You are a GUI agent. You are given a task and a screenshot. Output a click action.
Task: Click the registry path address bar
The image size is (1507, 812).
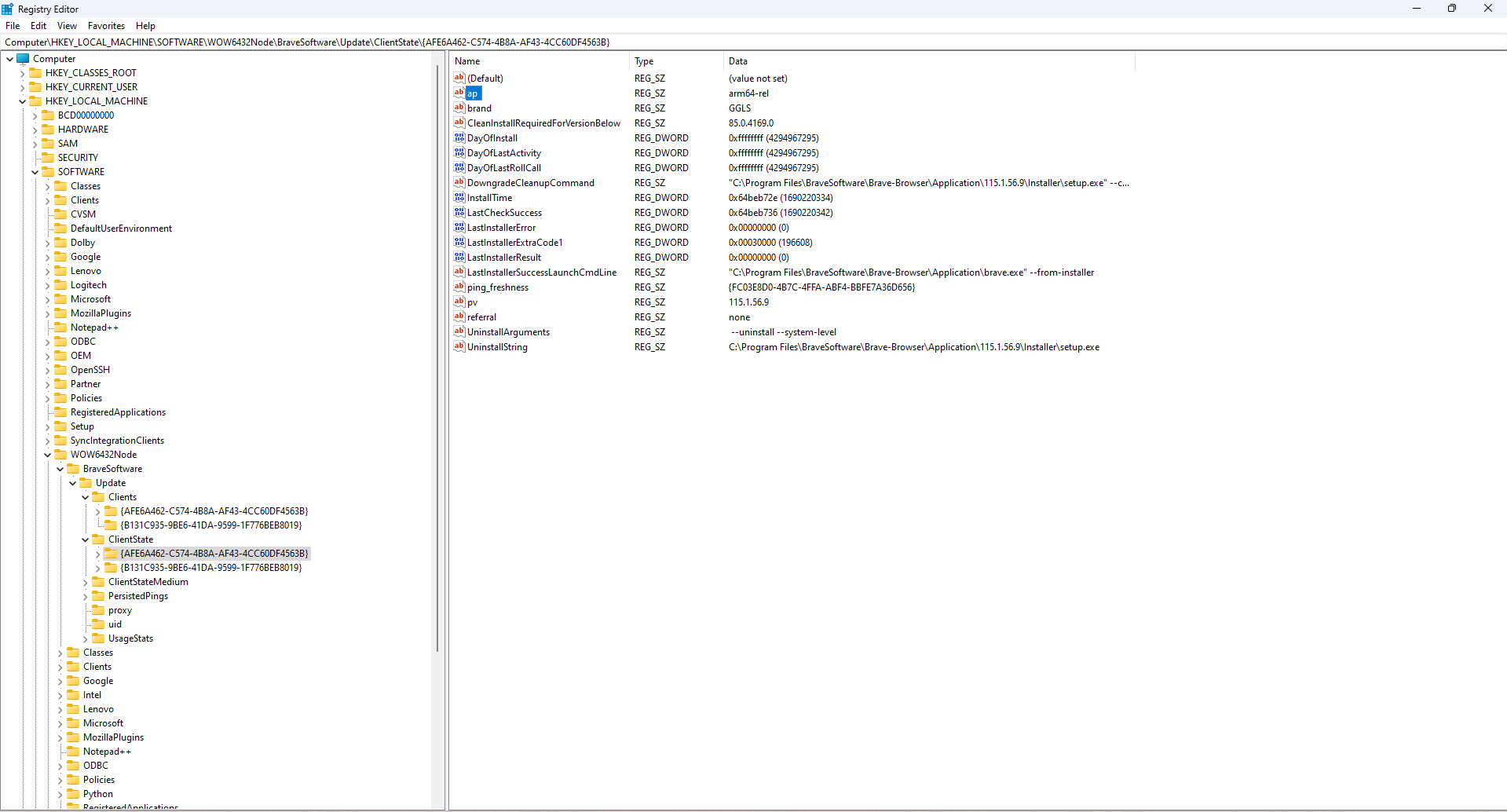753,42
